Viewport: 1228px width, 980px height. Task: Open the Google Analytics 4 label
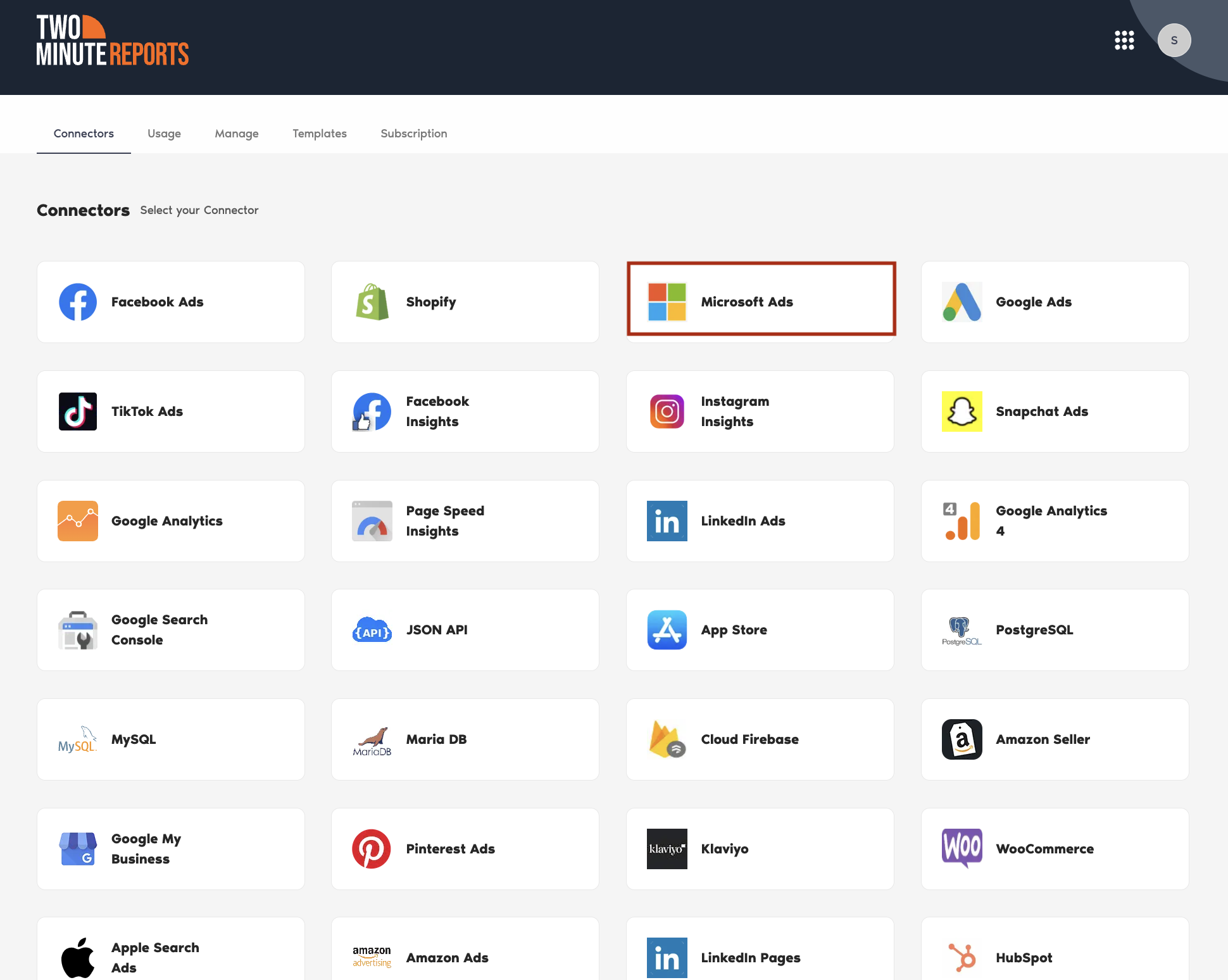click(1051, 521)
